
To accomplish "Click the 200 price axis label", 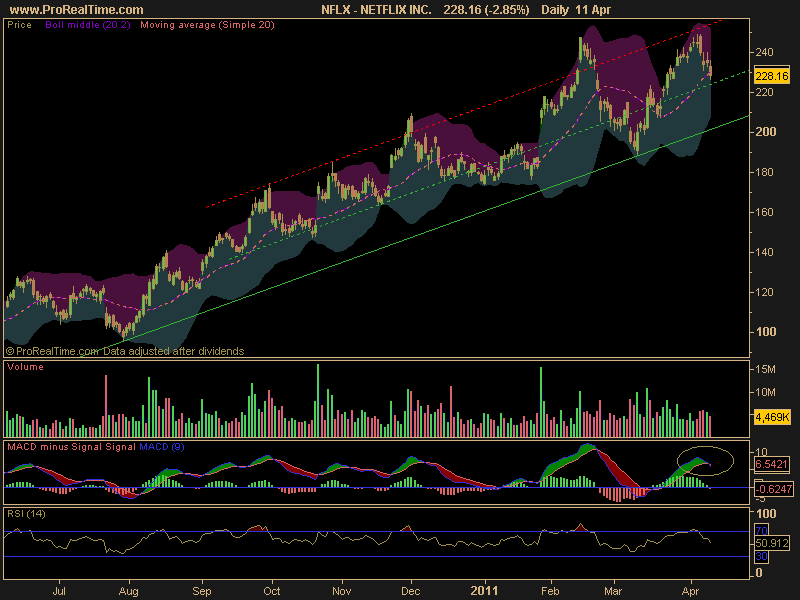I will pos(766,132).
